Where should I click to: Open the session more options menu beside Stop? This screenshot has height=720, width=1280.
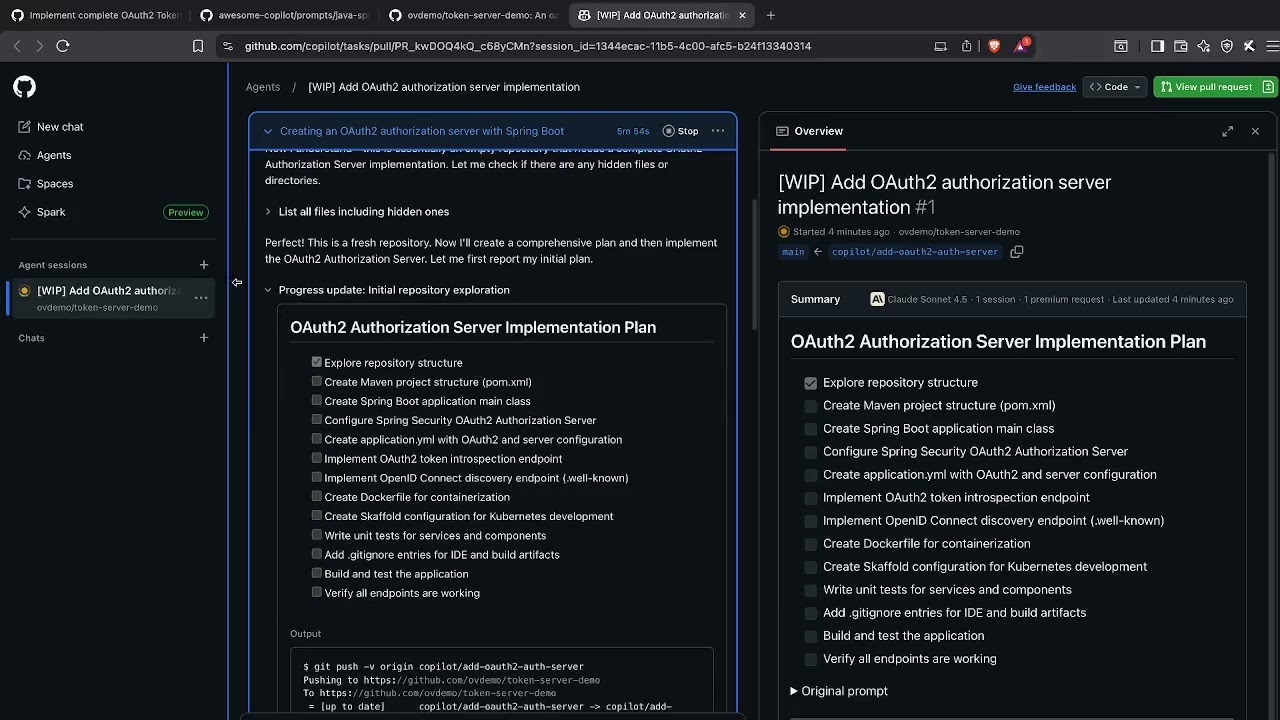[x=718, y=131]
